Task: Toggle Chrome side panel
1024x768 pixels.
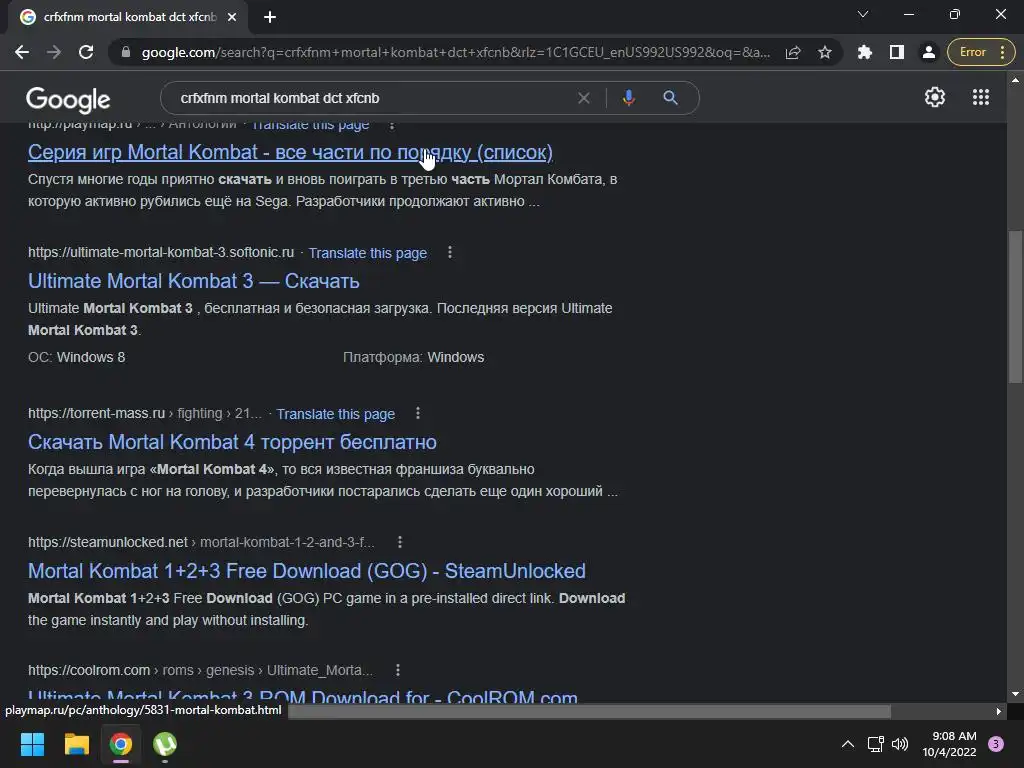Action: click(x=897, y=52)
